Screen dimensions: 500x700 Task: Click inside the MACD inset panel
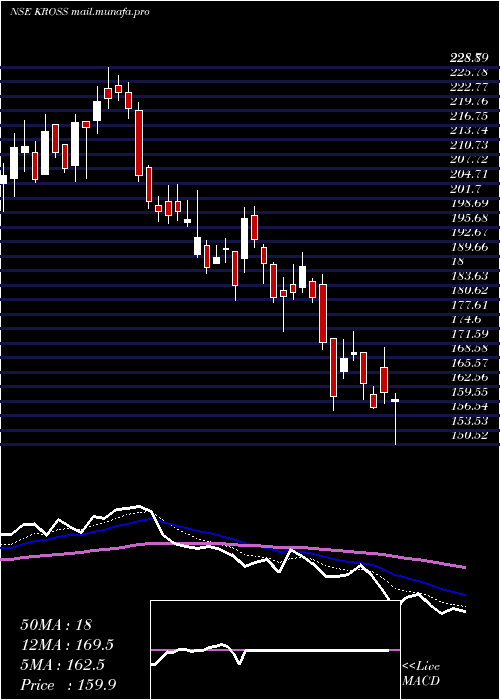pyautogui.click(x=275, y=650)
